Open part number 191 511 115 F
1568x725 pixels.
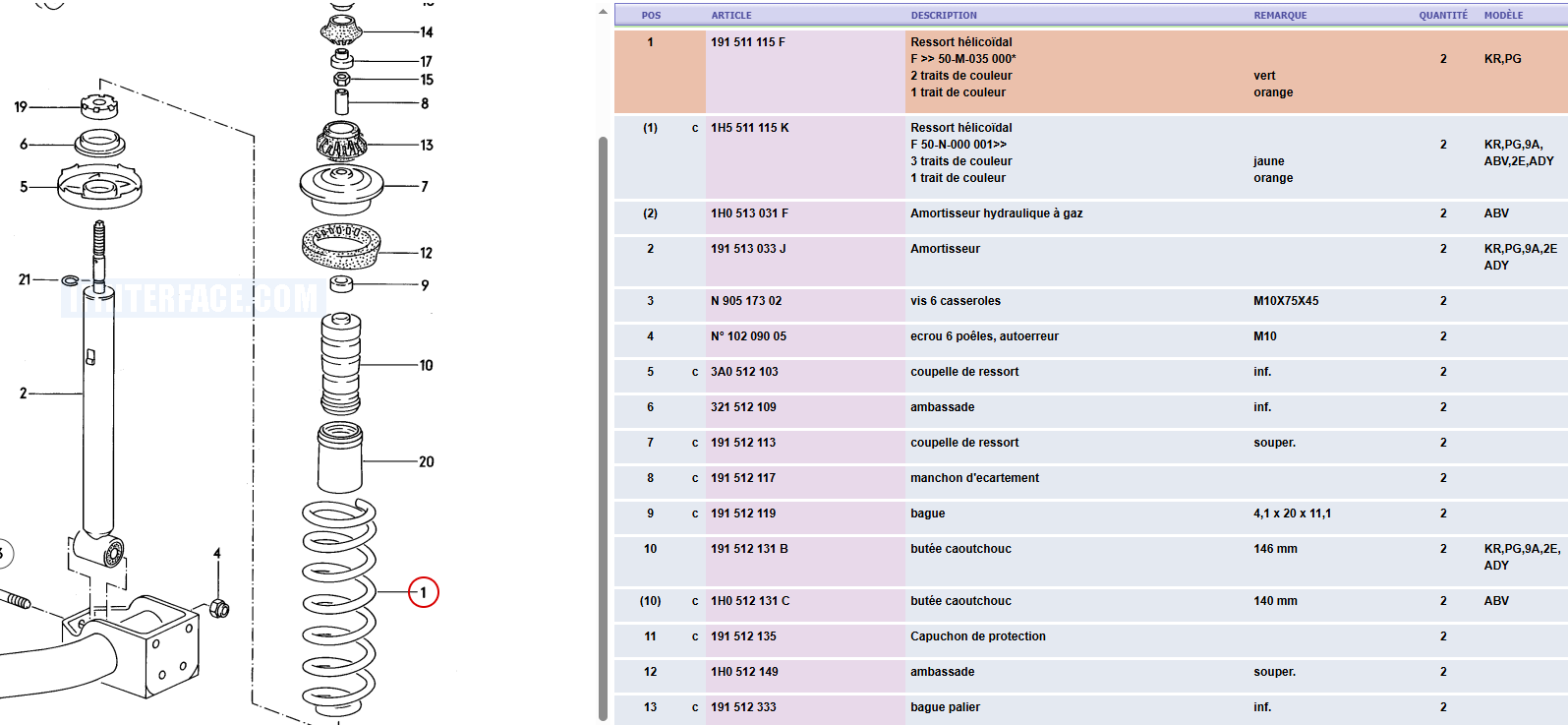[x=748, y=42]
